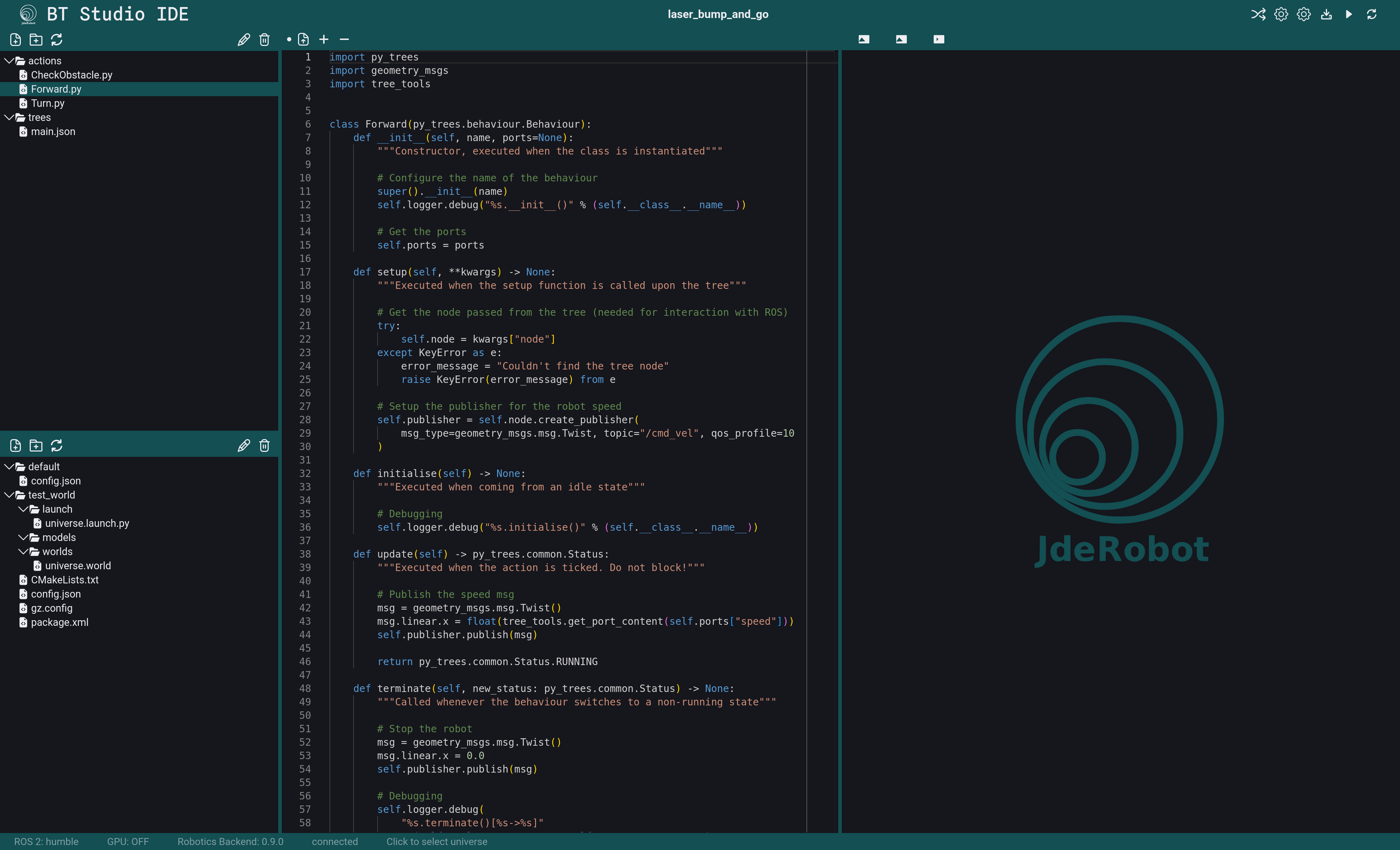The width and height of the screenshot is (1400, 850).
Task: Click gear icon next to download icon
Action: click(1303, 14)
